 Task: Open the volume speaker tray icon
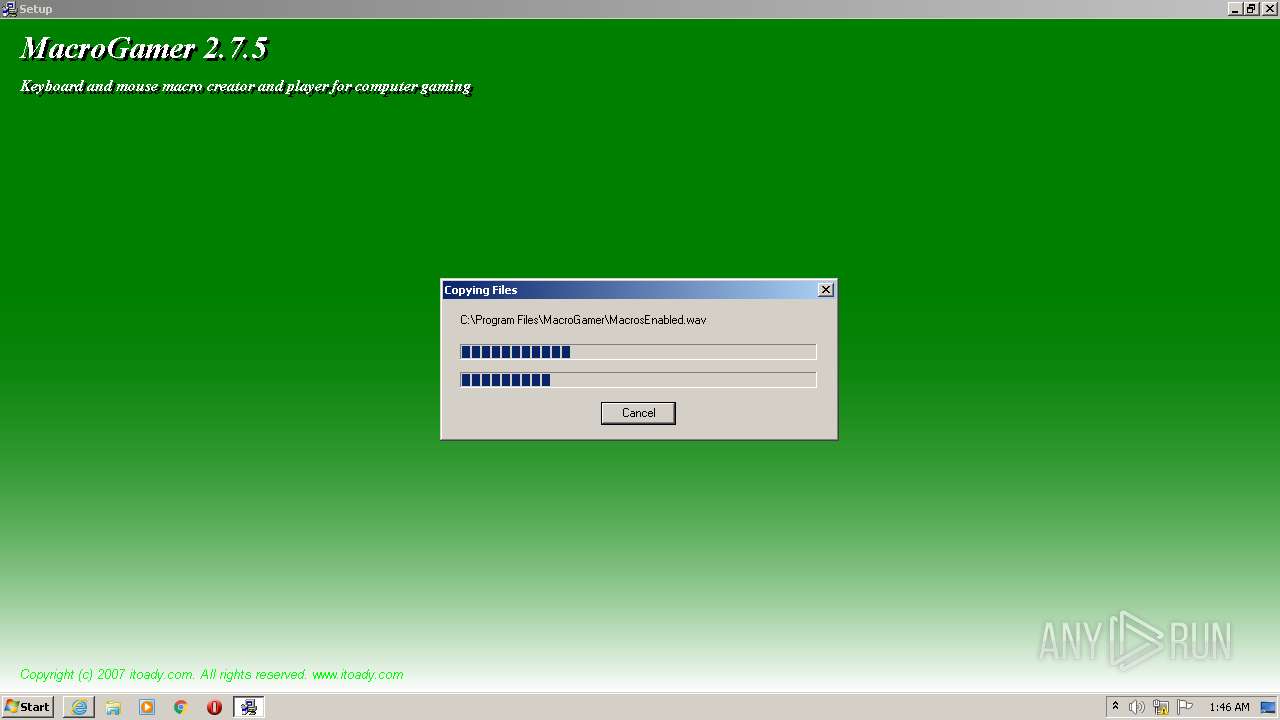(1137, 707)
